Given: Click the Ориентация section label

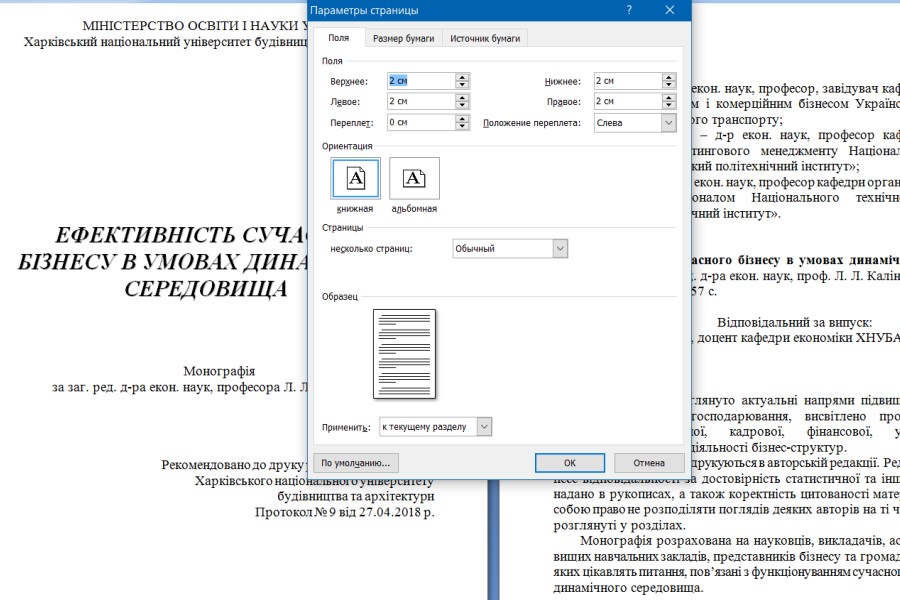Looking at the screenshot, I should click(x=347, y=146).
